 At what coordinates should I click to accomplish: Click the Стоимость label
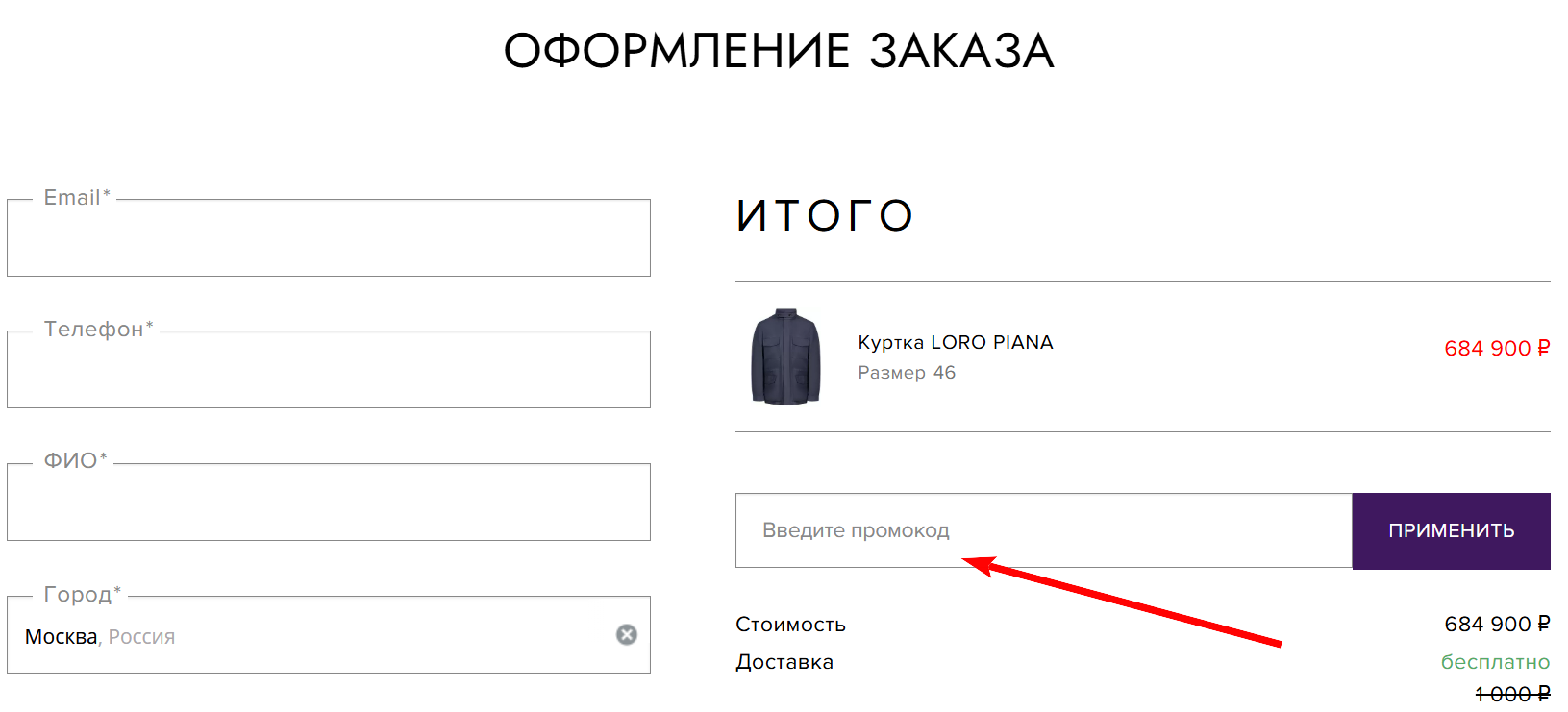coord(790,625)
